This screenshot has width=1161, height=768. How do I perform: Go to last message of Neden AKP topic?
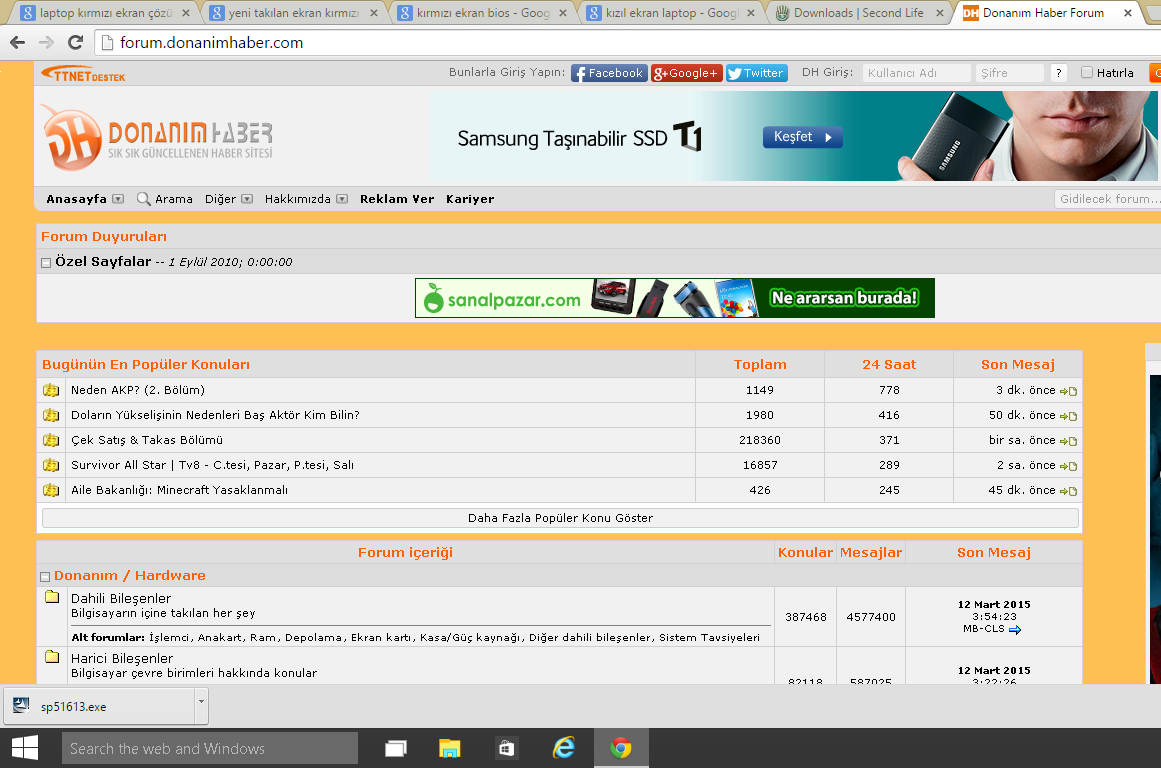tap(1068, 391)
